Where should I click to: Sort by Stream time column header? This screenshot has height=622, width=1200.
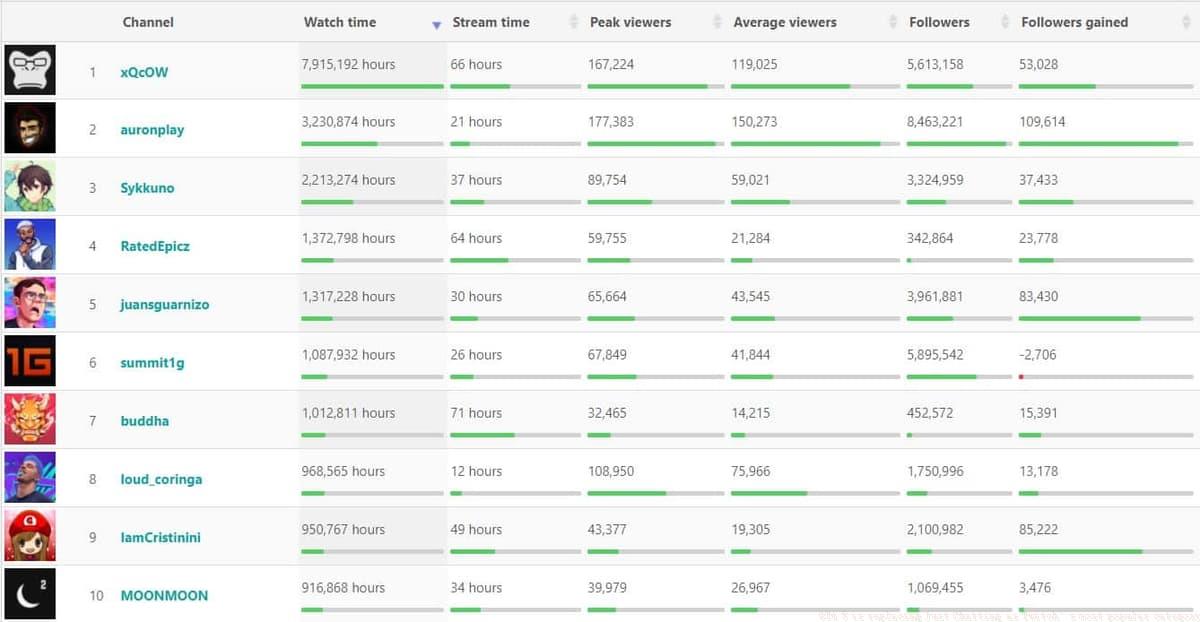[491, 22]
